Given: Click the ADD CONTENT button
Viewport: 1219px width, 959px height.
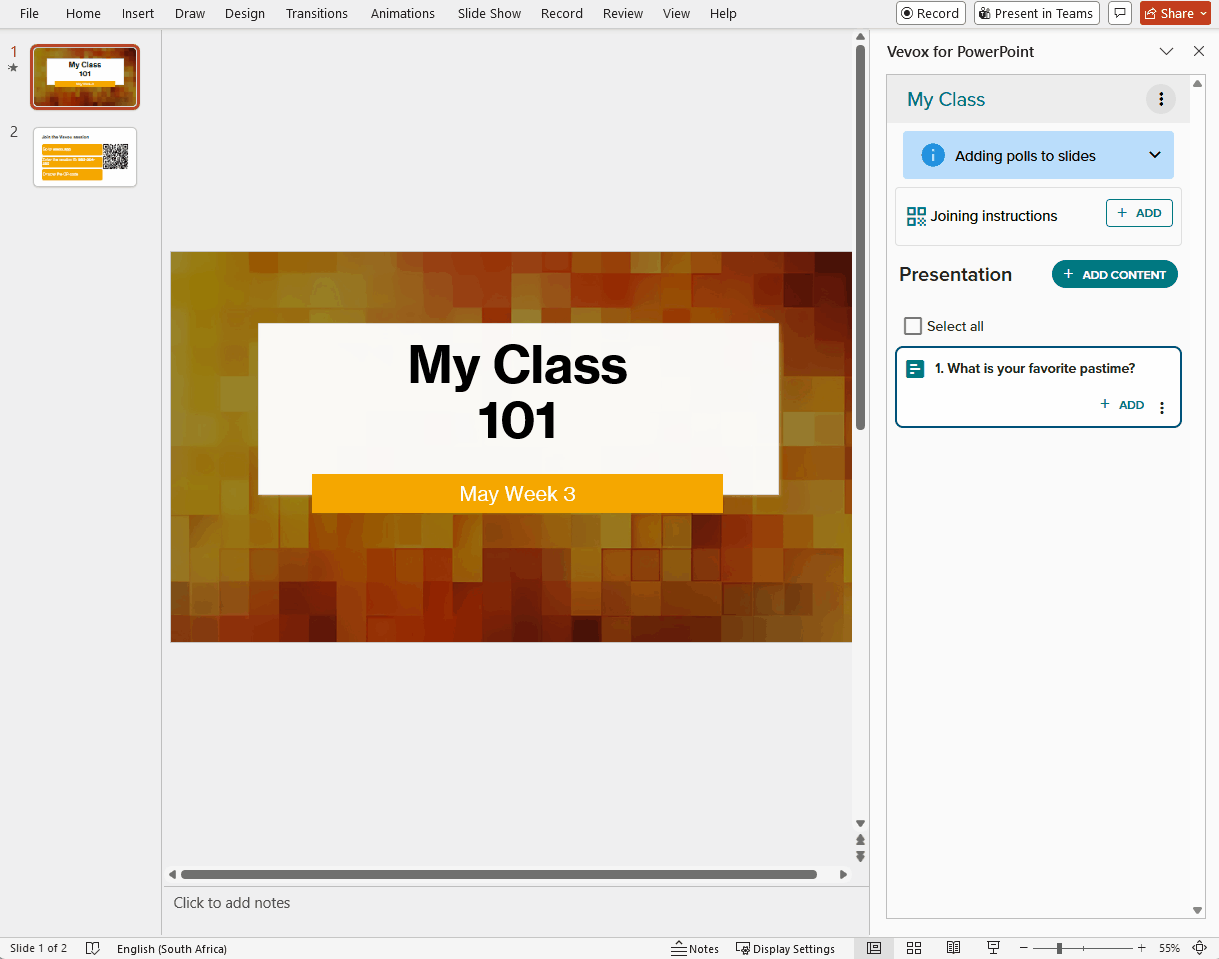Looking at the screenshot, I should point(1115,274).
